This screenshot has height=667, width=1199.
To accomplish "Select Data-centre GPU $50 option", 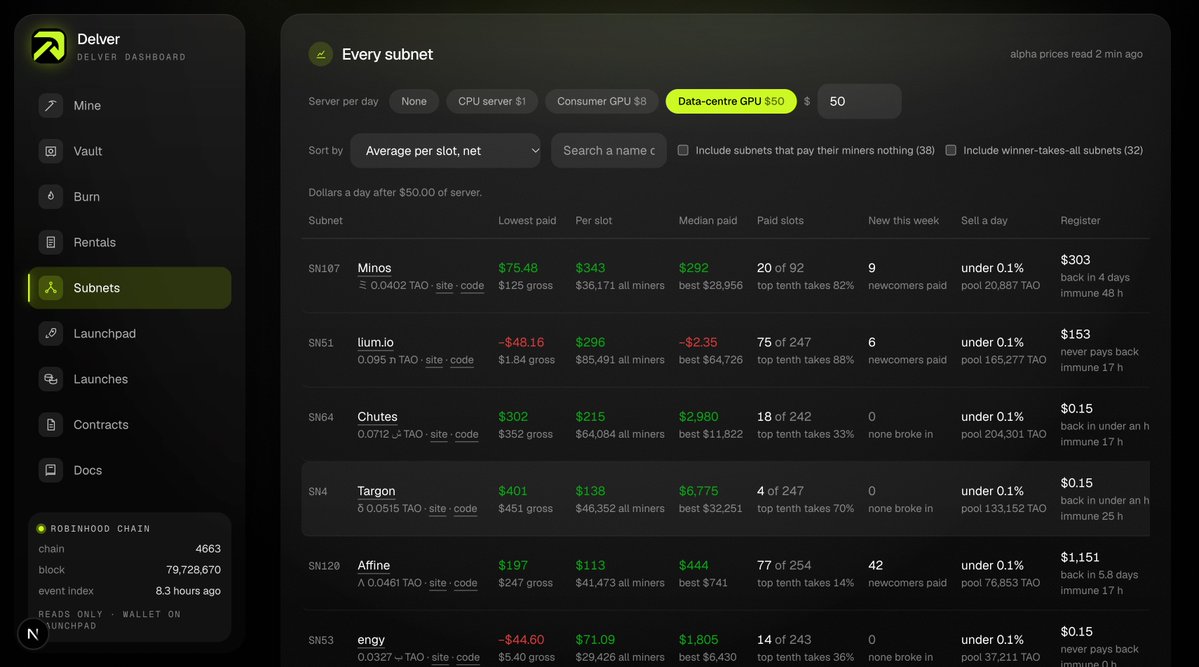I will pos(731,101).
